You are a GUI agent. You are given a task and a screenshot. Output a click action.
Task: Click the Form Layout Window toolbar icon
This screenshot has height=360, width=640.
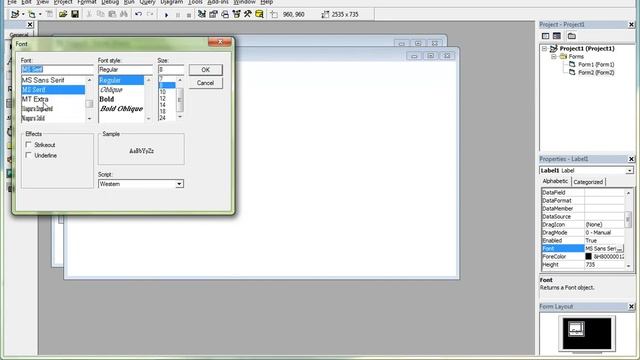point(225,14)
